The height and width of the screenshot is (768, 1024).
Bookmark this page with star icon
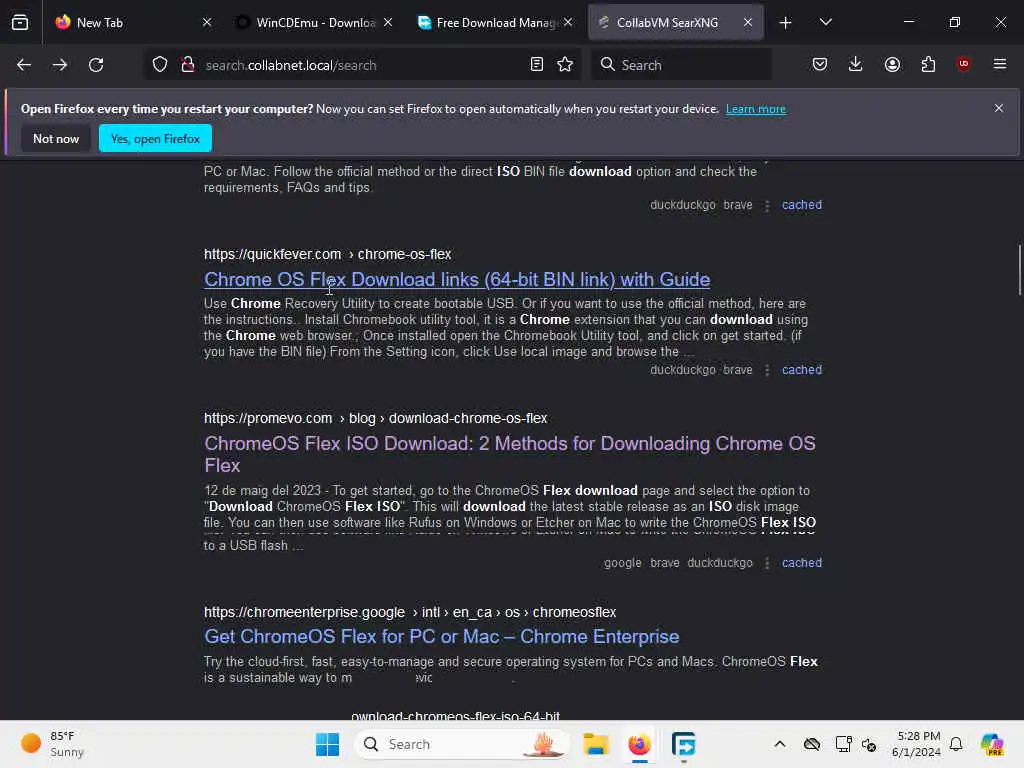pos(565,64)
